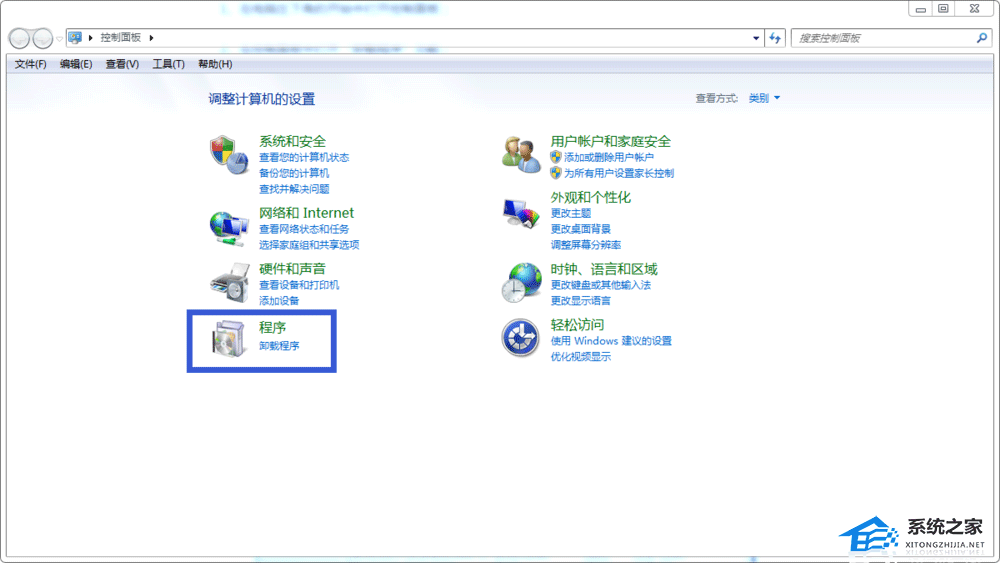Open 硬件和声音 category heading

pos(292,268)
